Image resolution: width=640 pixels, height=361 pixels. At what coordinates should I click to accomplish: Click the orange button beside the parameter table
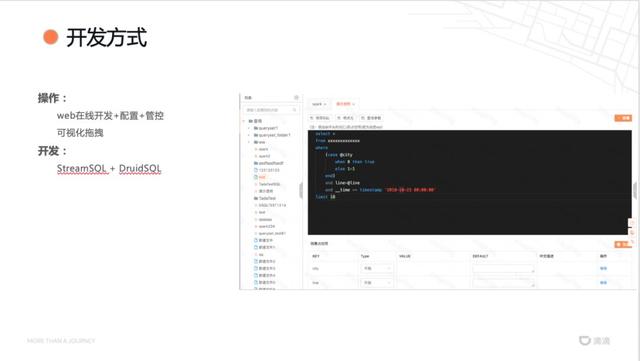pos(623,244)
